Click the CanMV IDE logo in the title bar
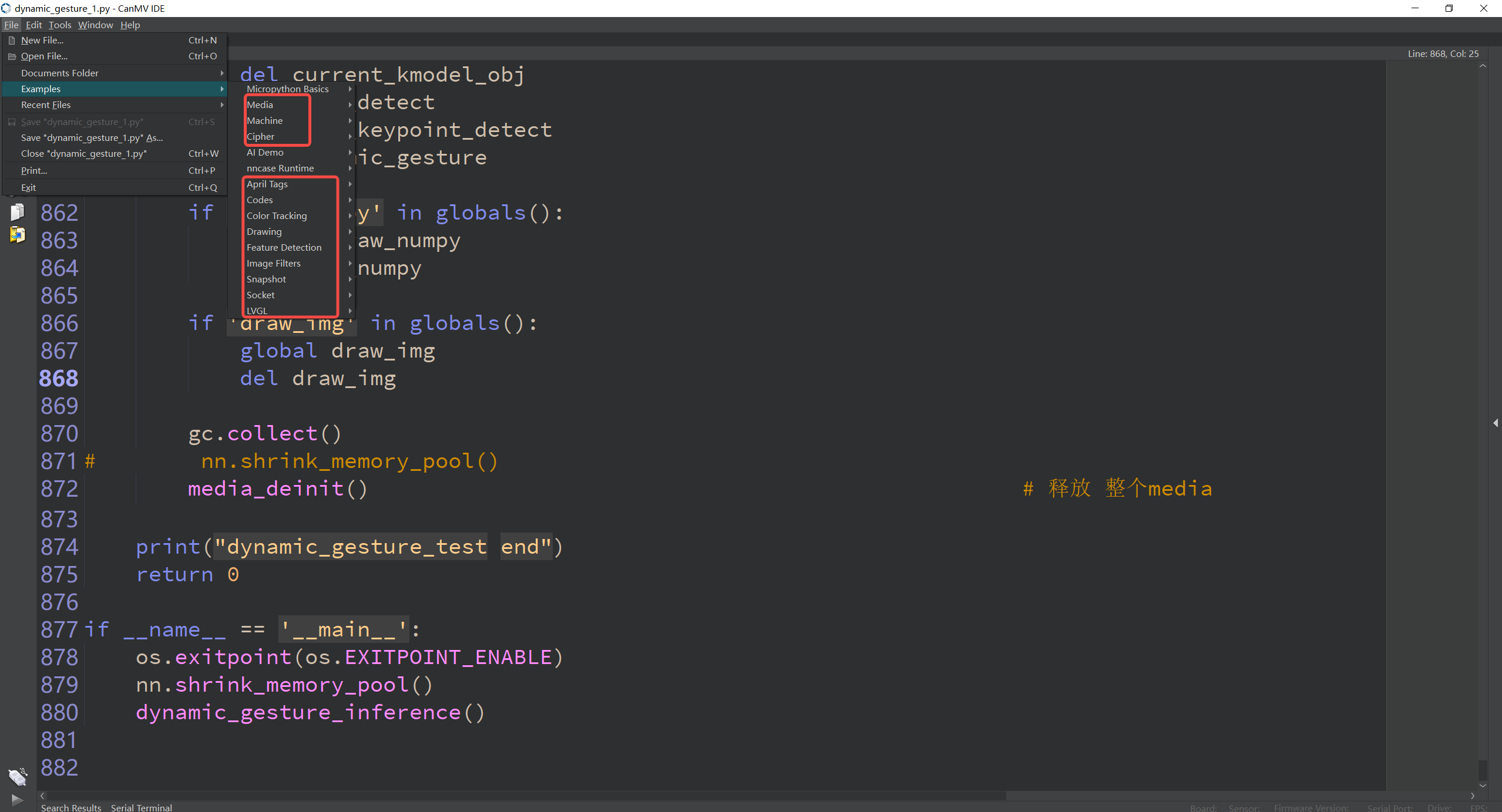This screenshot has height=812, width=1502. [6, 8]
